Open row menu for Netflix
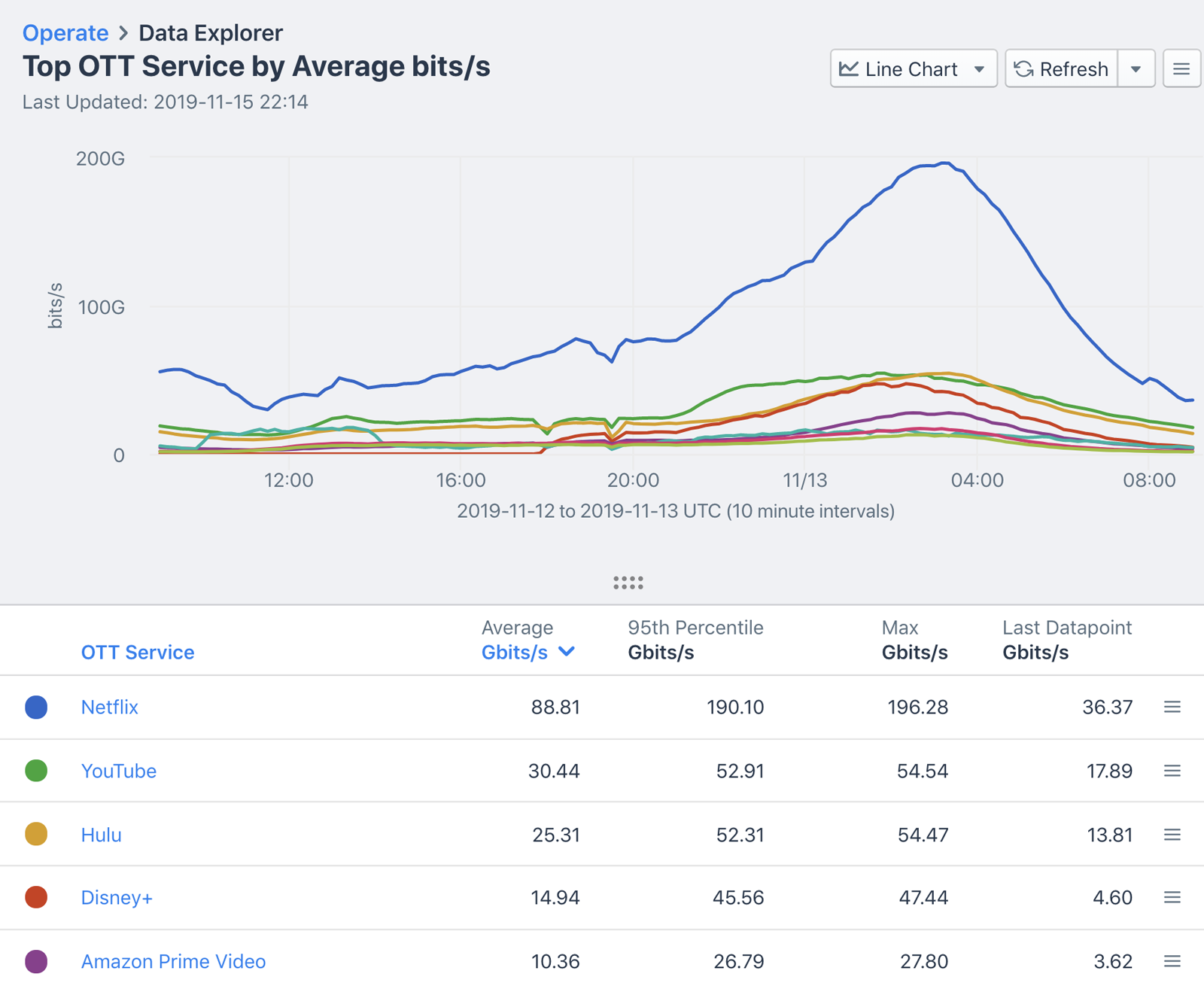Image resolution: width=1204 pixels, height=992 pixels. [1172, 707]
